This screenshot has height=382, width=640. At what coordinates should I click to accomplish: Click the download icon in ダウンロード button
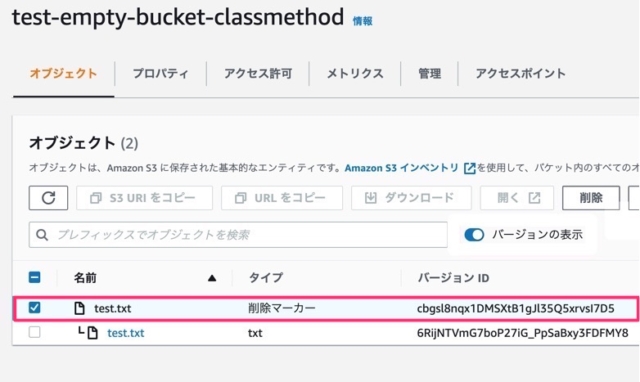(x=370, y=198)
